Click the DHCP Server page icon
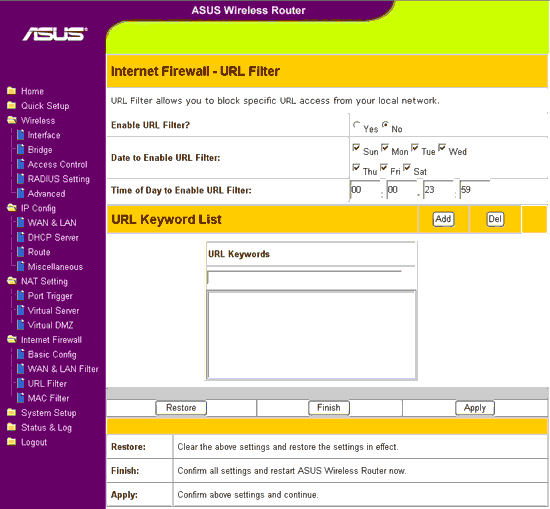 21,237
